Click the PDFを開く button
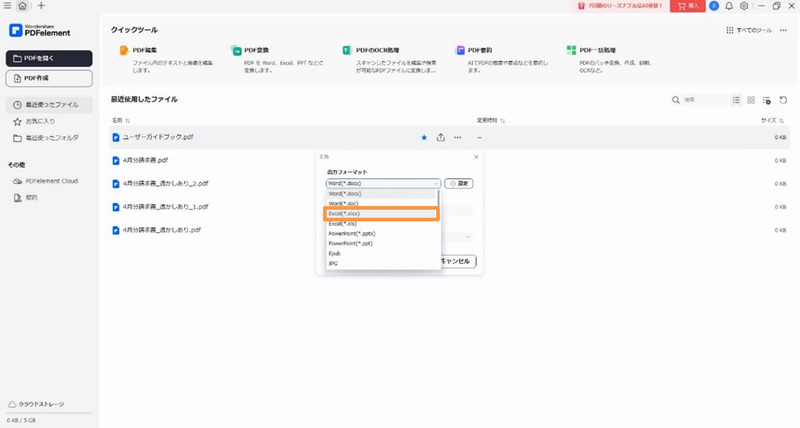 click(49, 58)
